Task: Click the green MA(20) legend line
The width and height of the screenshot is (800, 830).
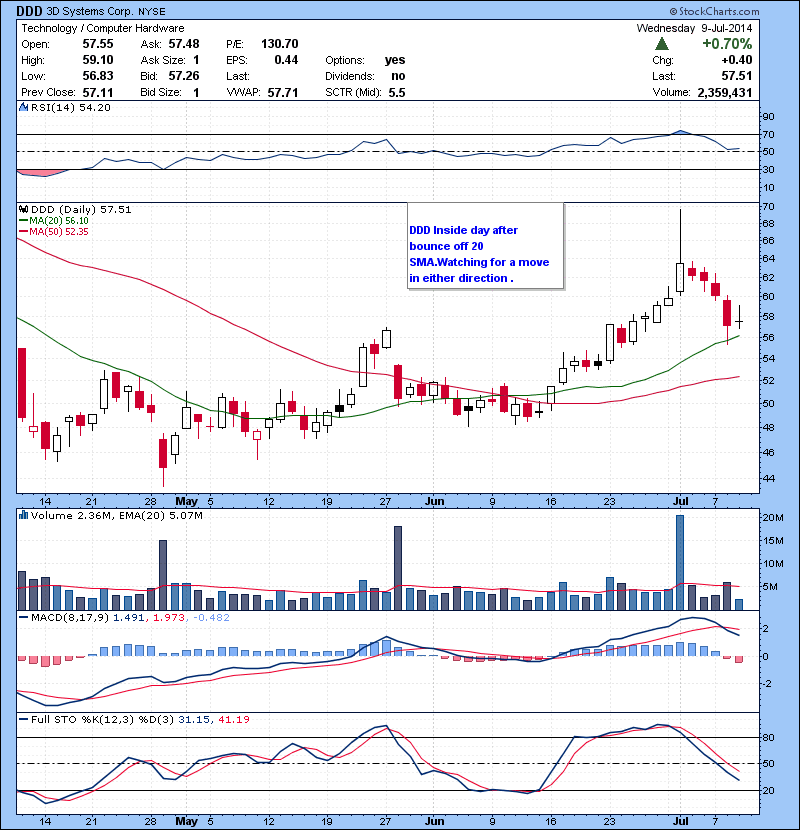Action: (x=23, y=221)
